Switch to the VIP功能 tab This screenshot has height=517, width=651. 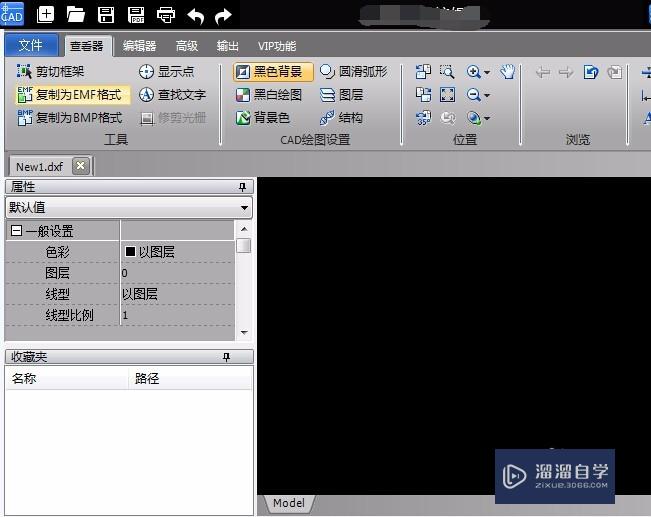277,46
